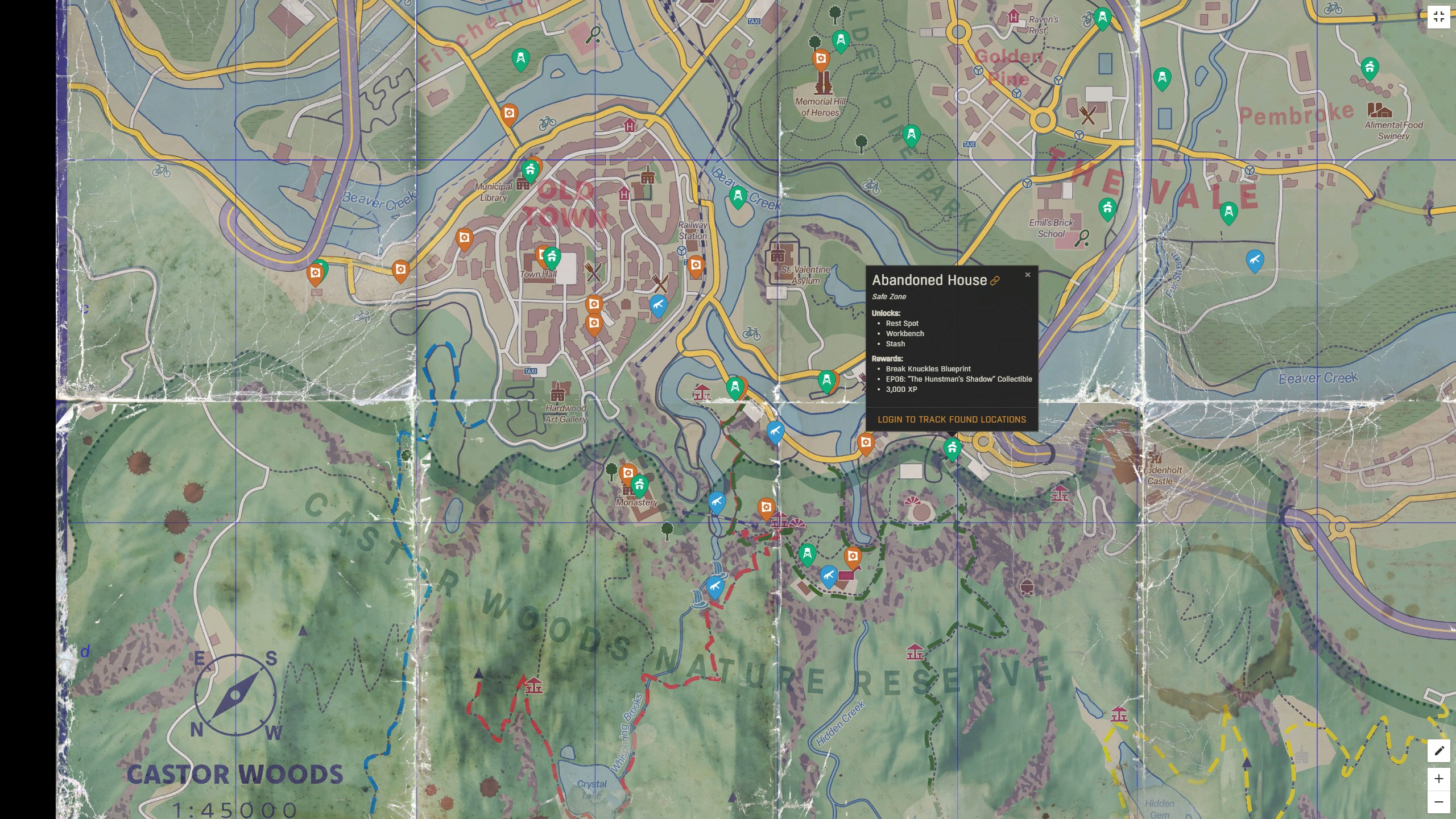Click the chain link icon next to Abandoned House title
Image resolution: width=1456 pixels, height=819 pixels.
click(994, 280)
